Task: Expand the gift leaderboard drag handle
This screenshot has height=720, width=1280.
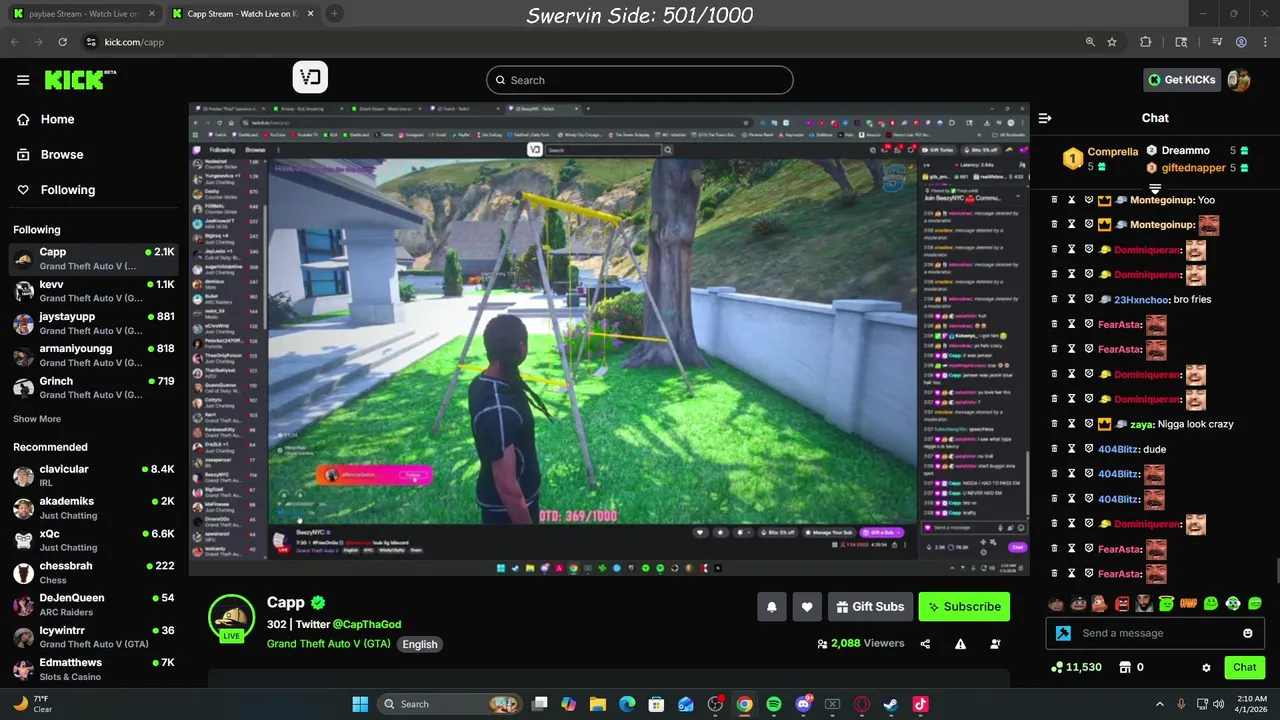Action: [x=1155, y=188]
